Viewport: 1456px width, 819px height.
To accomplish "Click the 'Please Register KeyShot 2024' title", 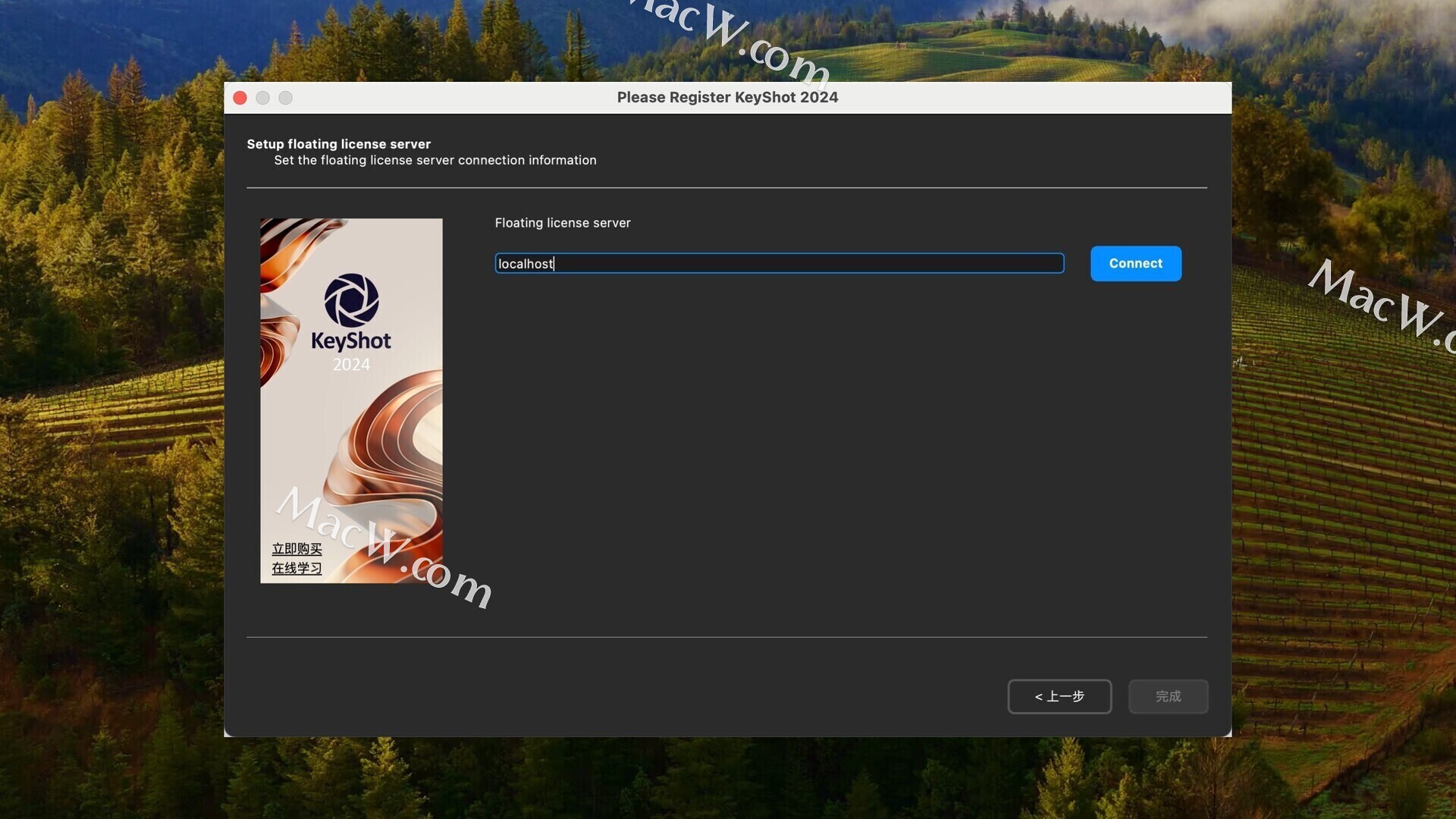I will 727,97.
